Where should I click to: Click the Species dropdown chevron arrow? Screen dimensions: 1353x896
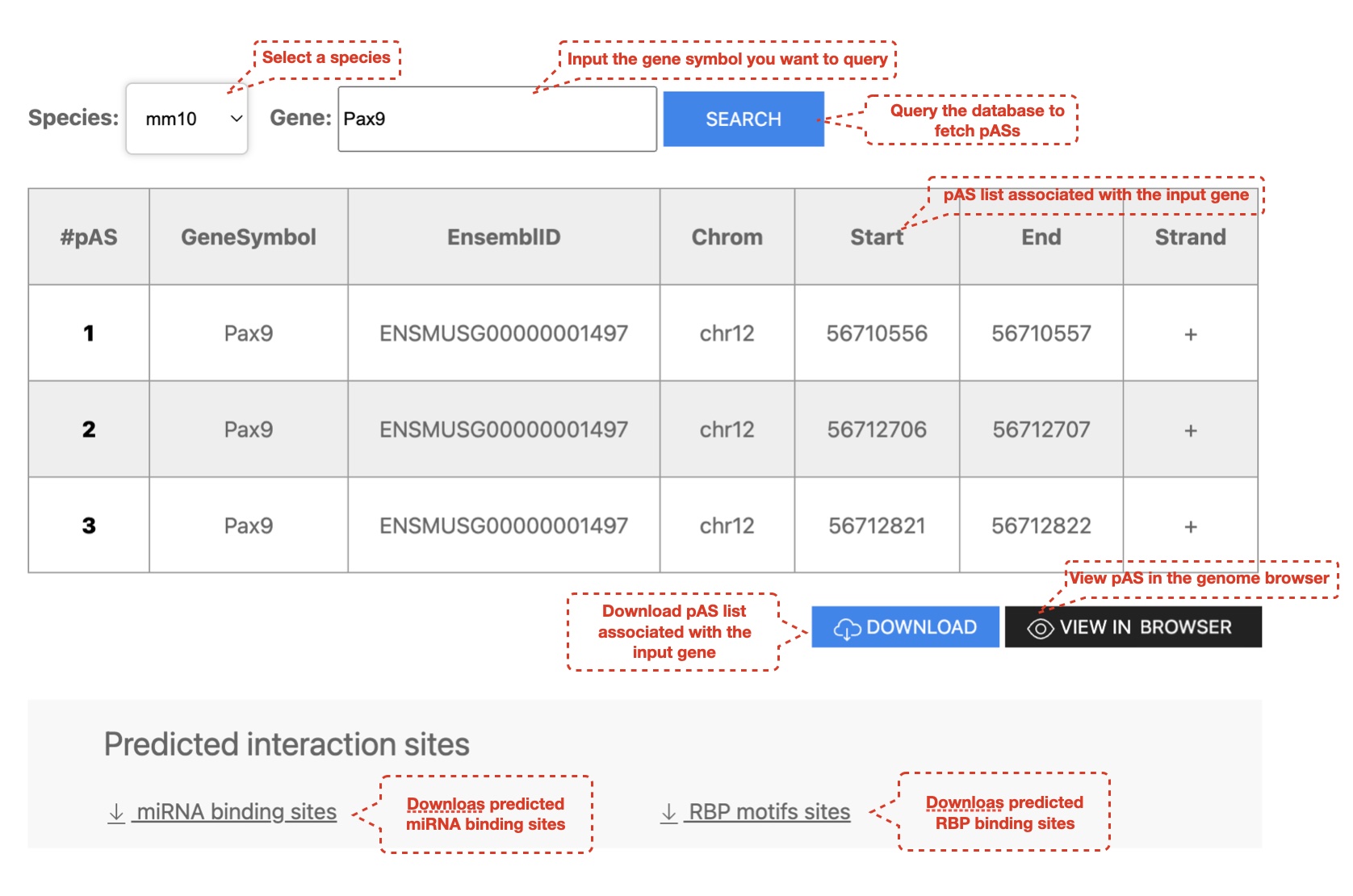pyautogui.click(x=237, y=119)
